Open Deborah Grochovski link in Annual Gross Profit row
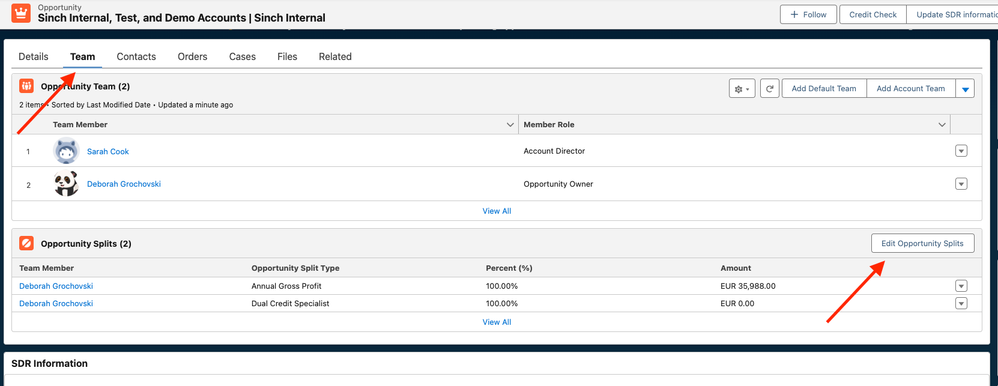The width and height of the screenshot is (998, 386). pos(56,286)
